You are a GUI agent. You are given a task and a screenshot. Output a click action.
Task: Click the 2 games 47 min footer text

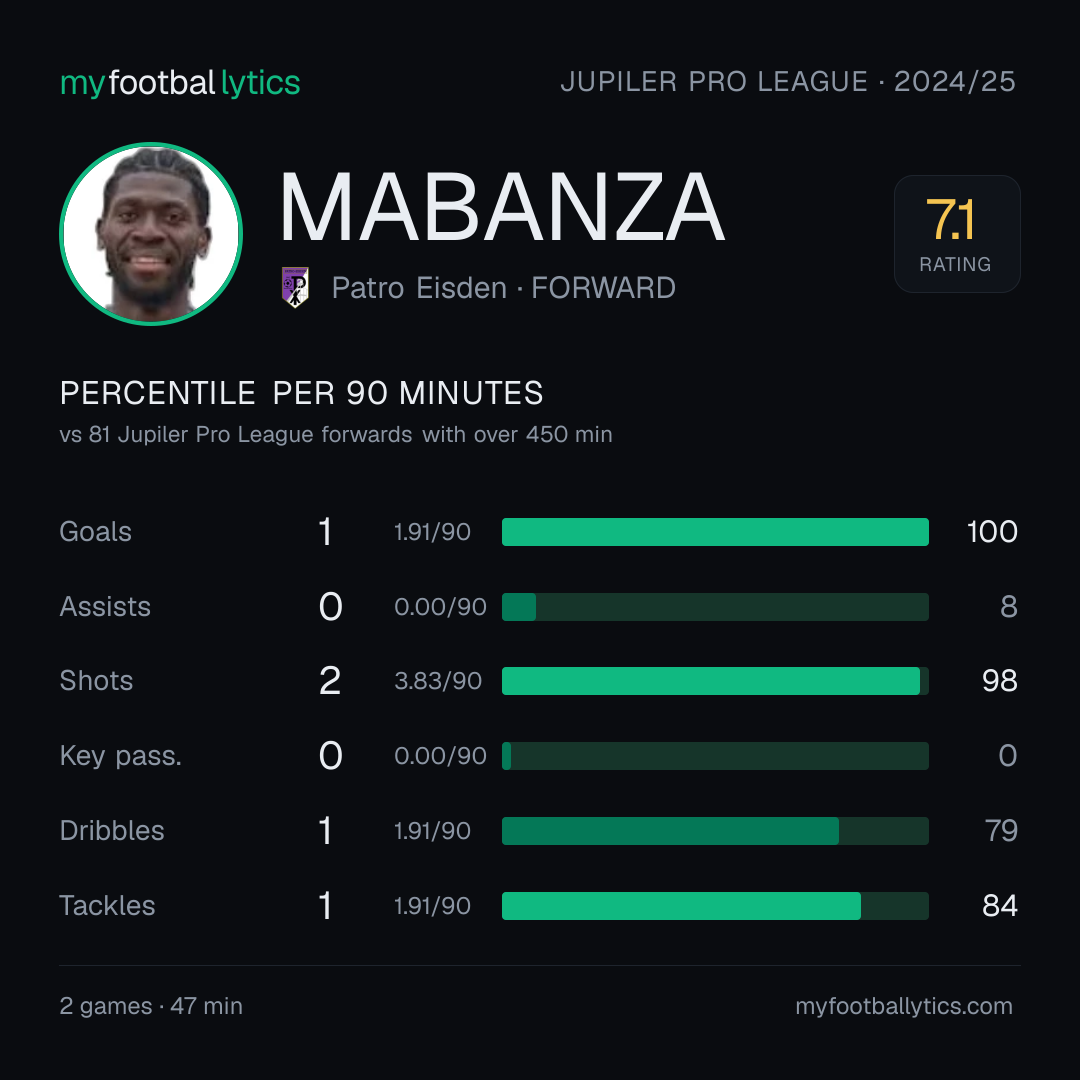151,1006
